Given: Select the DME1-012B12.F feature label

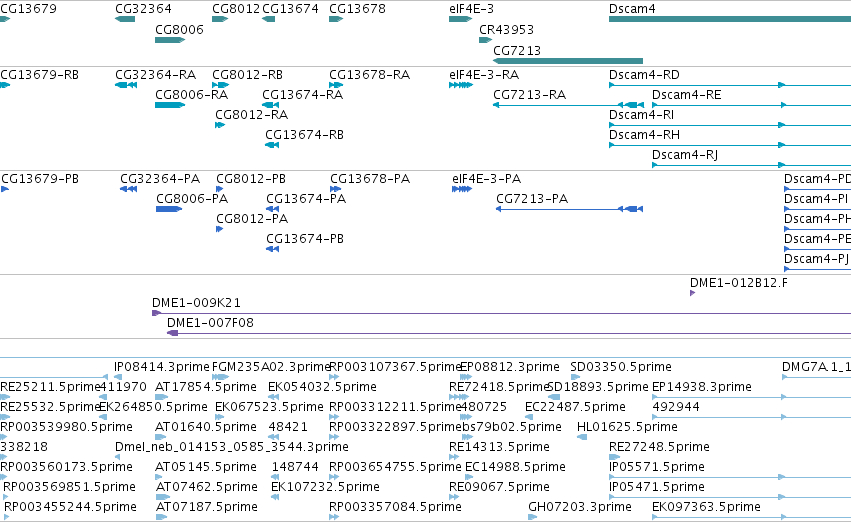Looking at the screenshot, I should 739,283.
